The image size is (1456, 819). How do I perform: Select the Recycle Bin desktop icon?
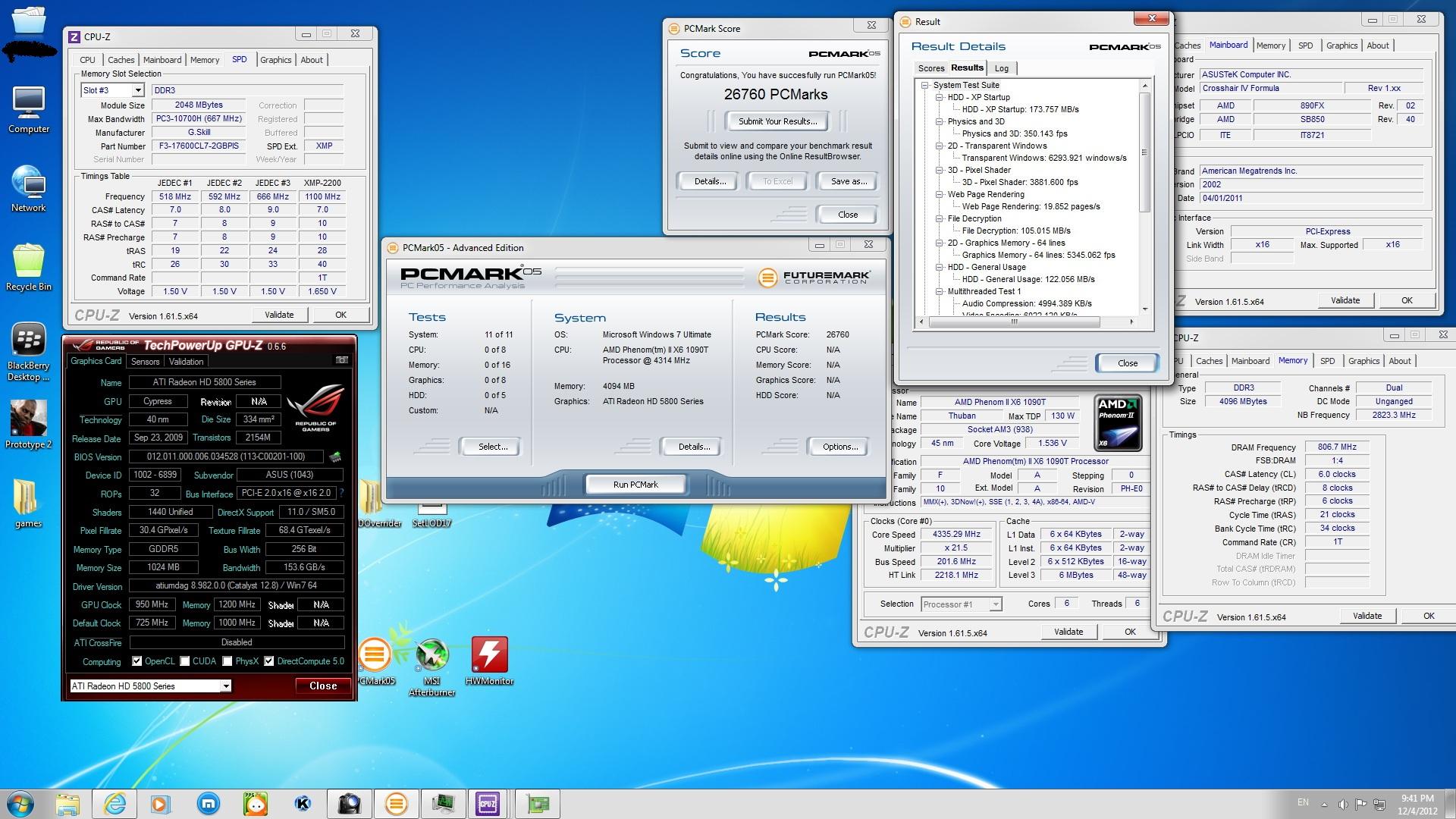[x=29, y=267]
